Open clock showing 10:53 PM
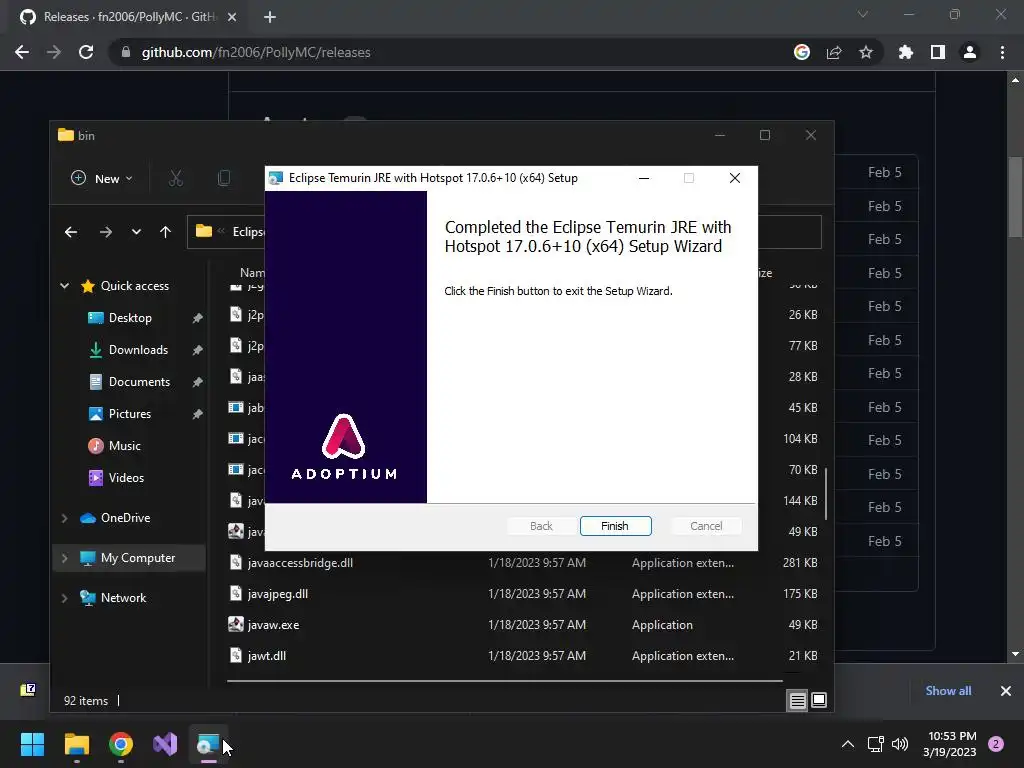The image size is (1024, 768). [x=950, y=744]
